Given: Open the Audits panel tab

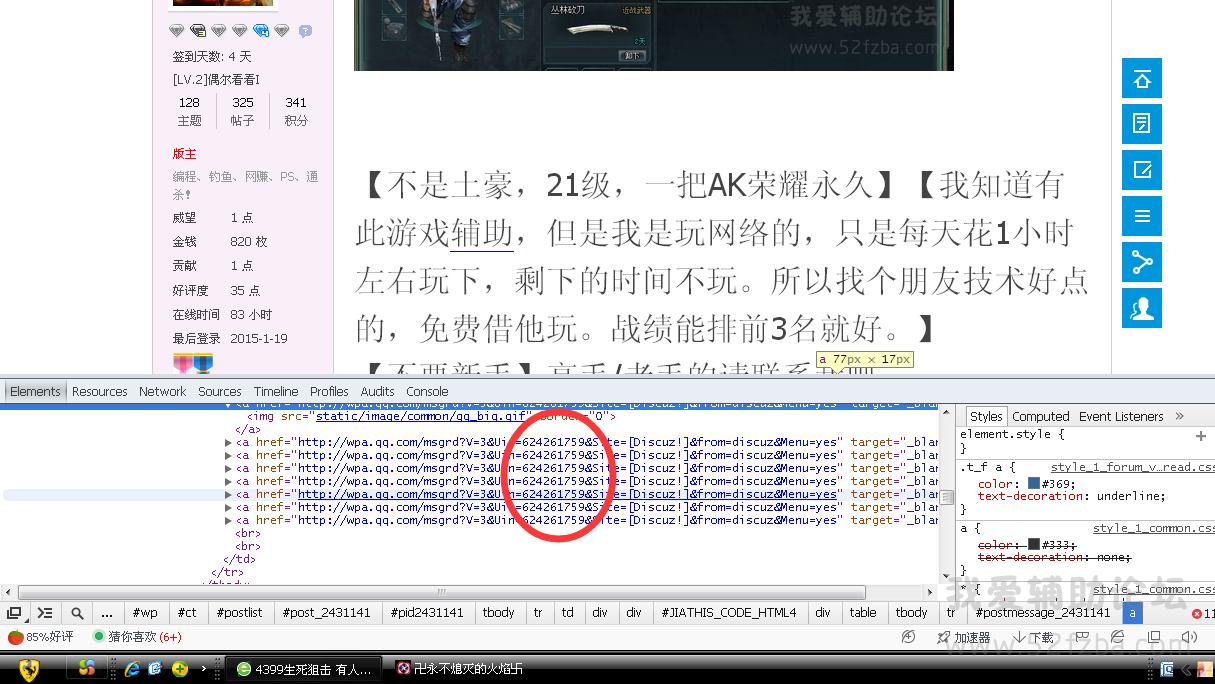Looking at the screenshot, I should pyautogui.click(x=378, y=392).
